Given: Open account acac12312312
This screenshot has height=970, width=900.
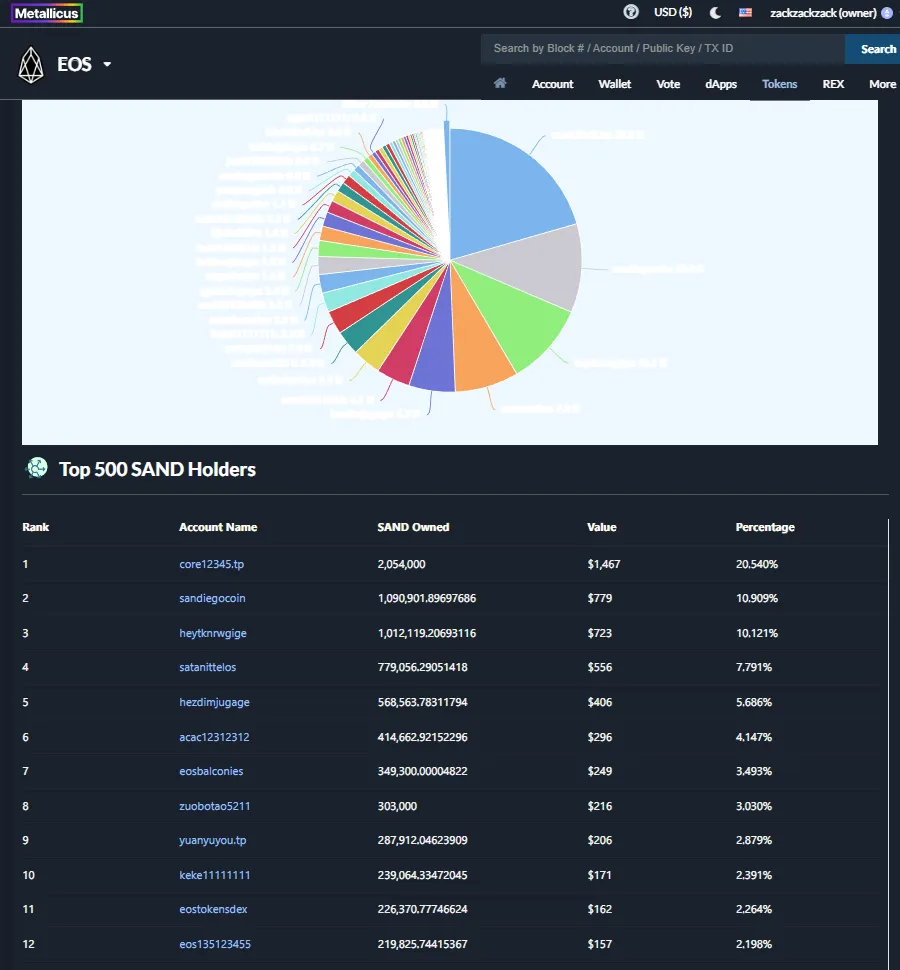Looking at the screenshot, I should pyautogui.click(x=214, y=737).
